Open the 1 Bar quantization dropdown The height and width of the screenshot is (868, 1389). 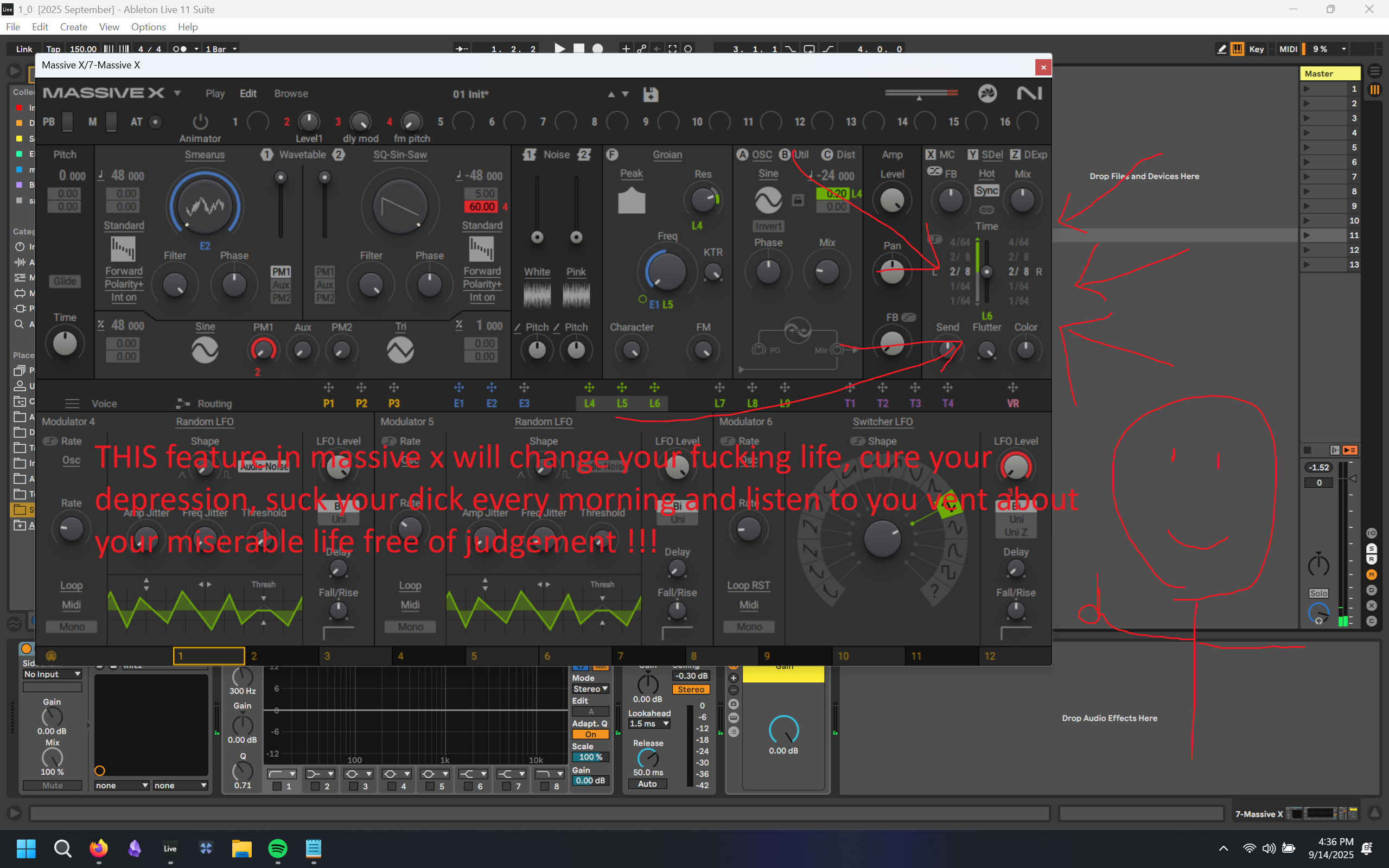point(221,49)
